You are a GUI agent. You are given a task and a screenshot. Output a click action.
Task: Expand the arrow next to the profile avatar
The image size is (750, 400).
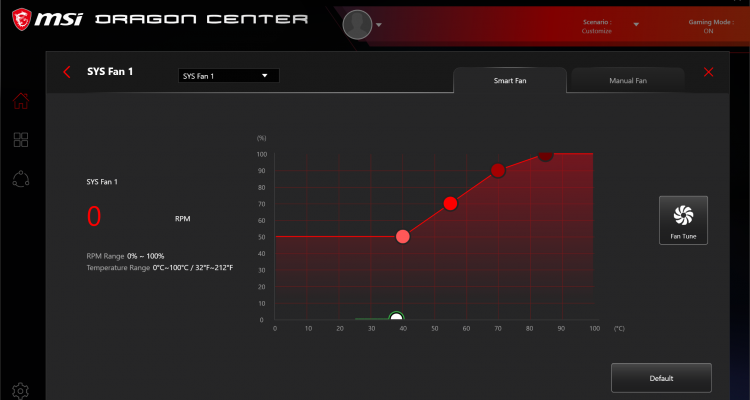point(379,25)
